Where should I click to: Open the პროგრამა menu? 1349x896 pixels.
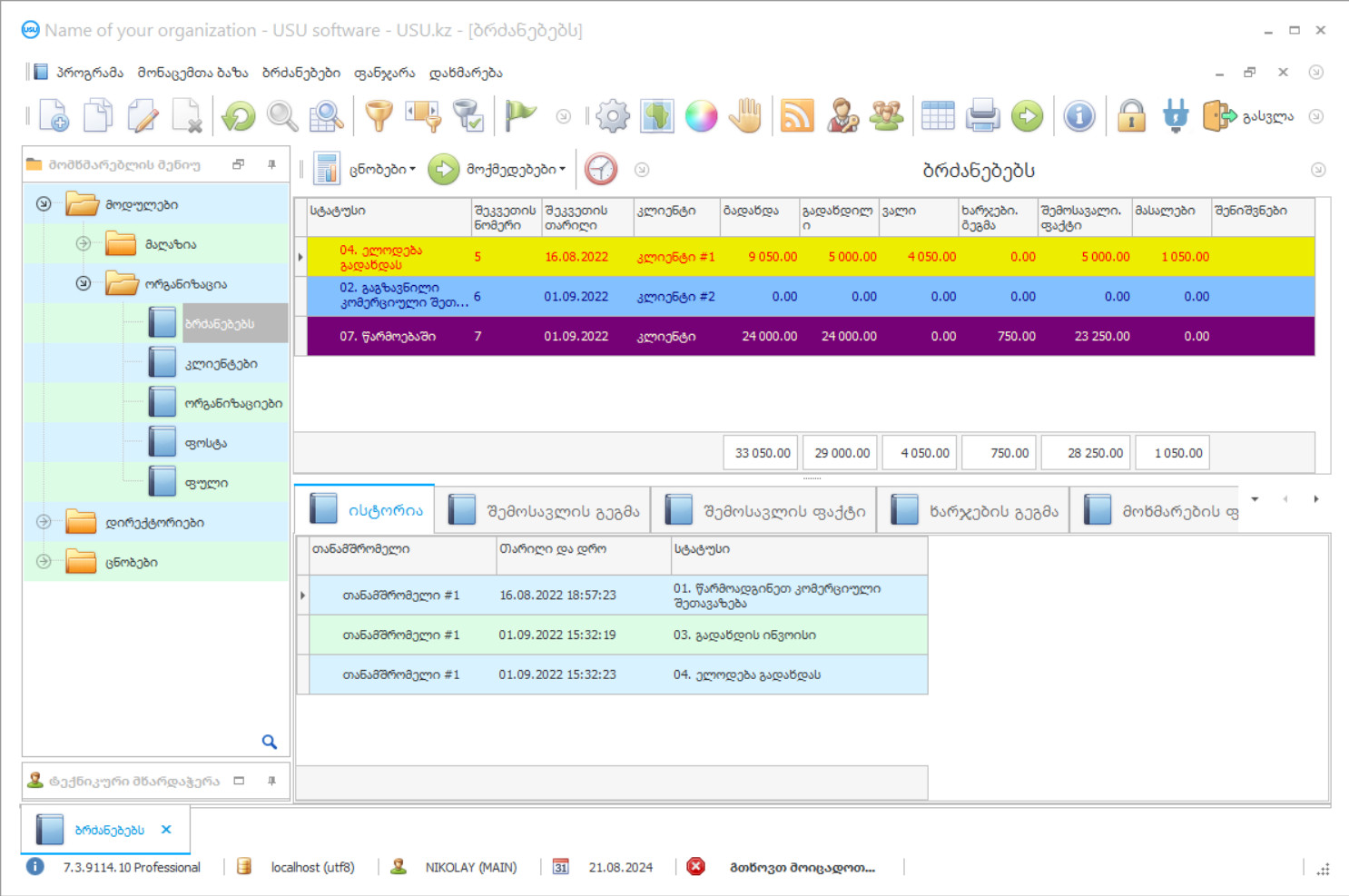[89, 73]
